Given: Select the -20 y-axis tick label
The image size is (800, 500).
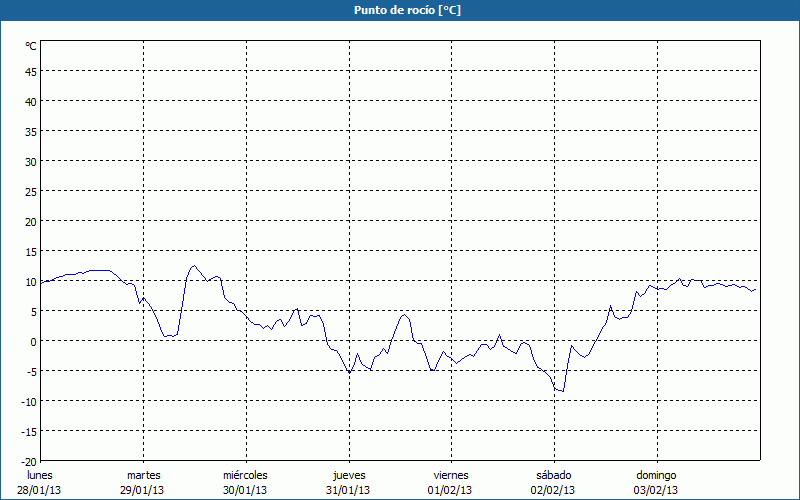Looking at the screenshot, I should (29, 461).
